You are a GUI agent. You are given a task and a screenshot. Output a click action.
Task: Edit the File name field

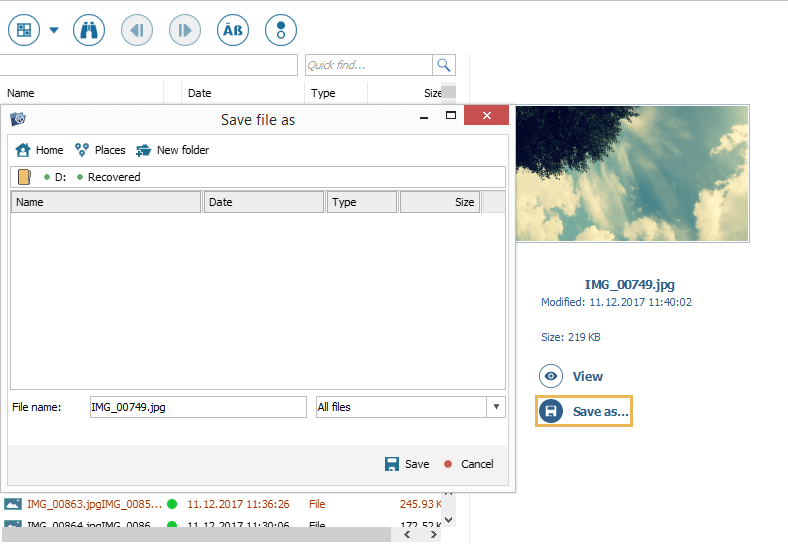coord(198,407)
